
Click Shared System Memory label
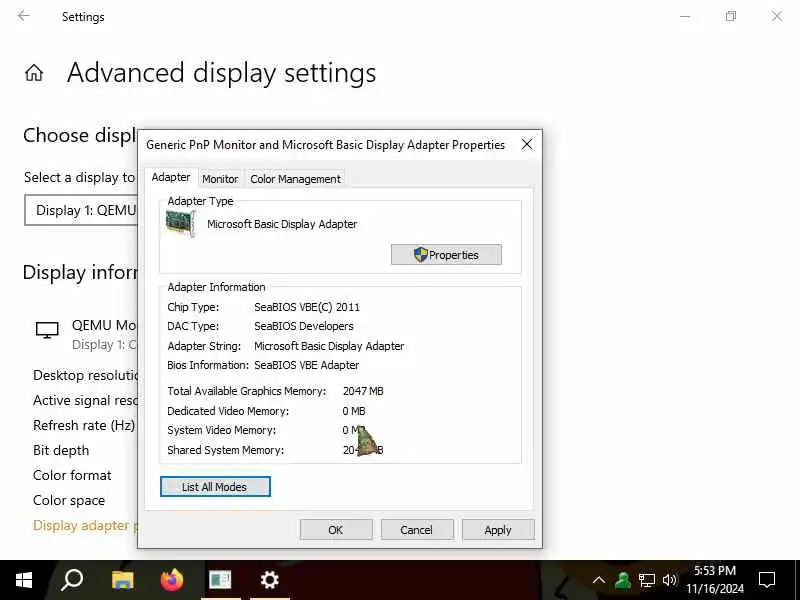point(226,450)
